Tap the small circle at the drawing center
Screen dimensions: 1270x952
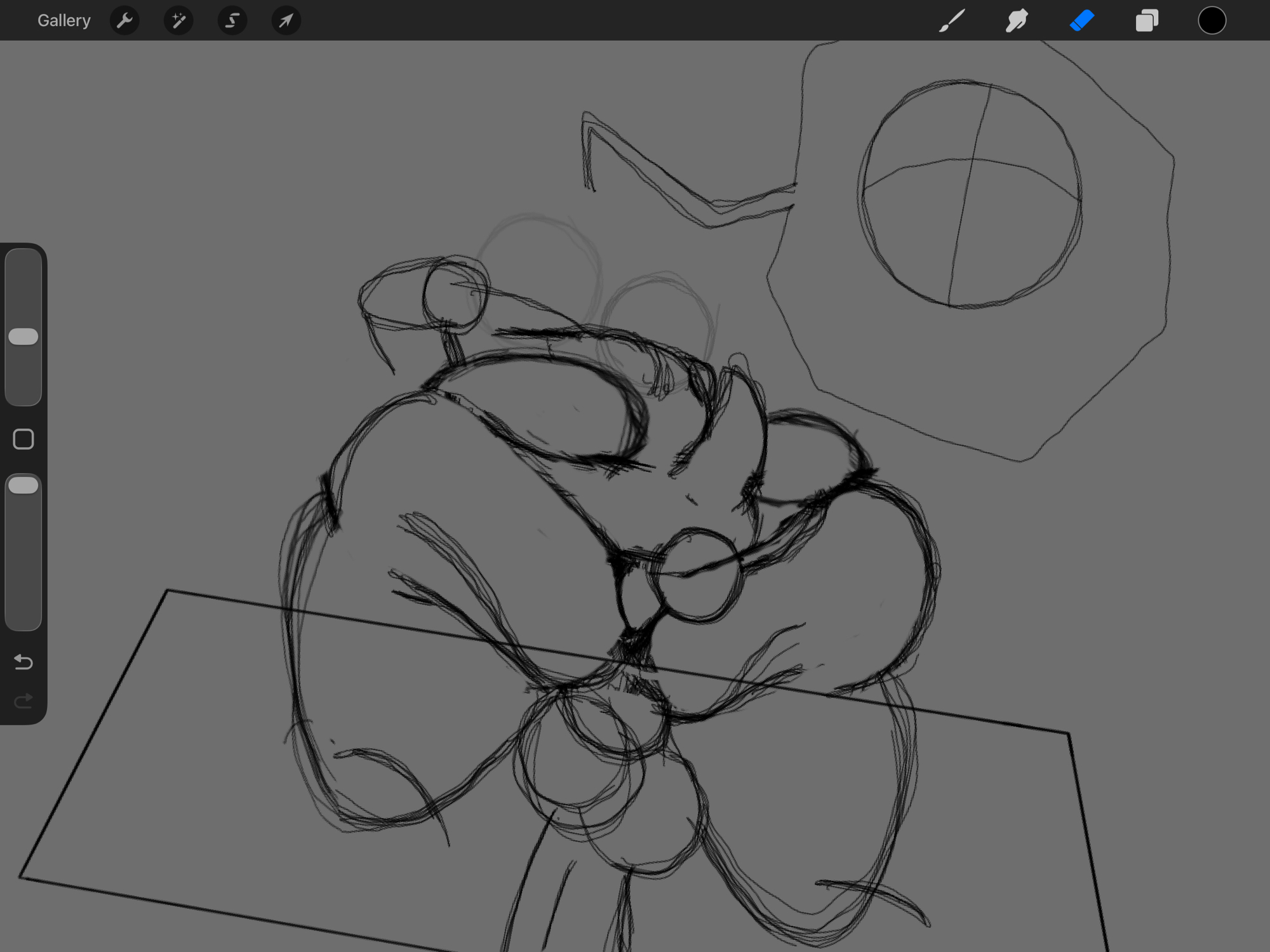(x=695, y=575)
